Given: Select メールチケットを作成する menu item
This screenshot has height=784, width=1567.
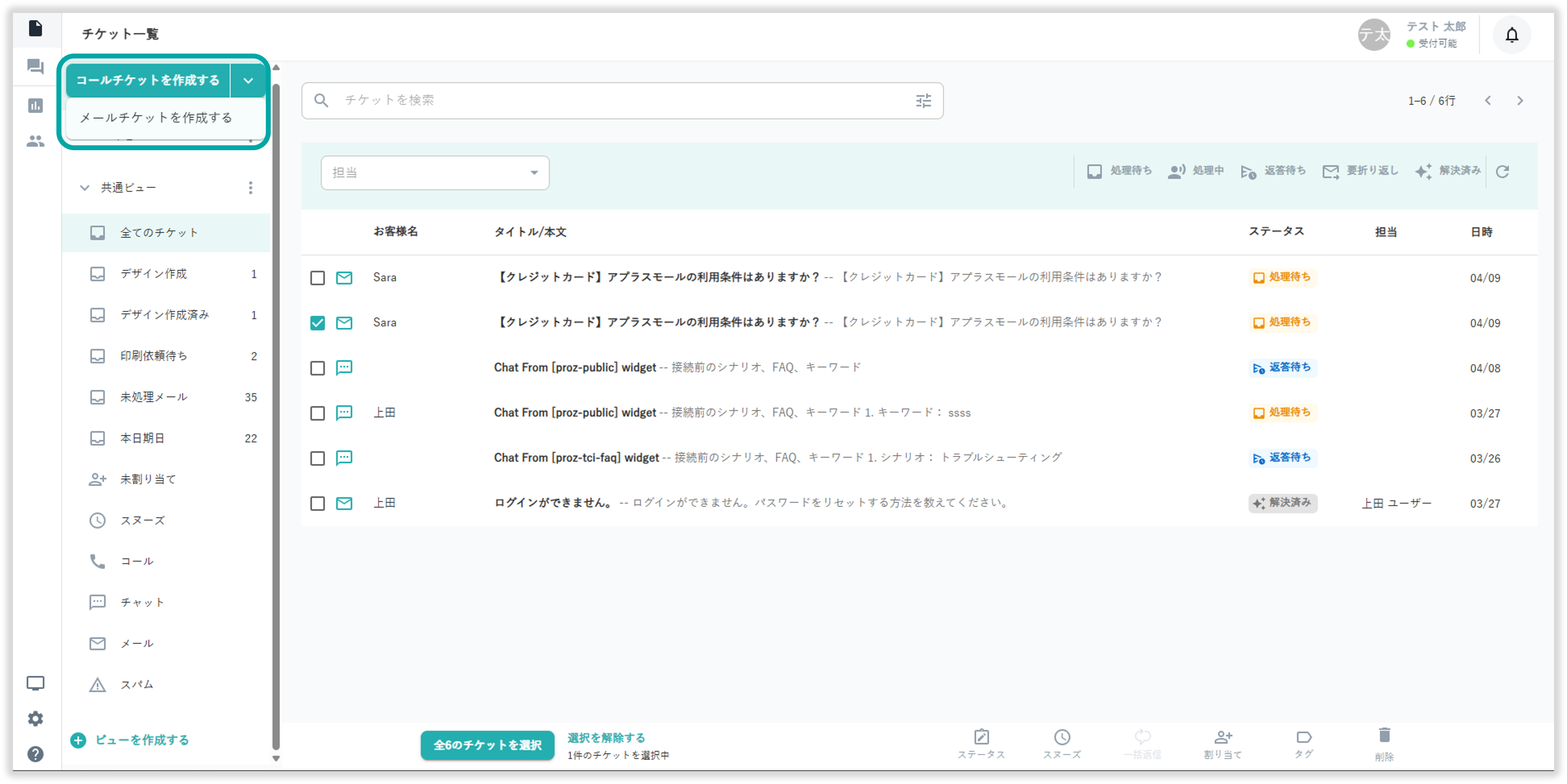Looking at the screenshot, I should (x=156, y=118).
